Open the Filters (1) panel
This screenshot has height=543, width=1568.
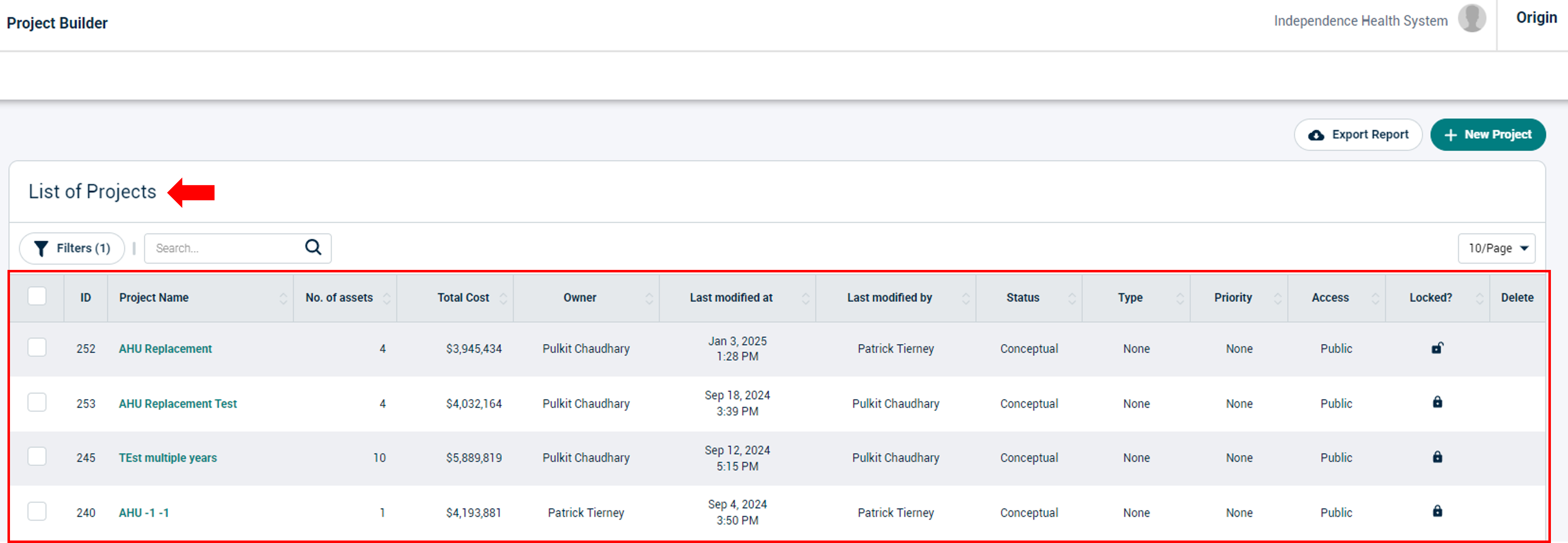pyautogui.click(x=72, y=249)
